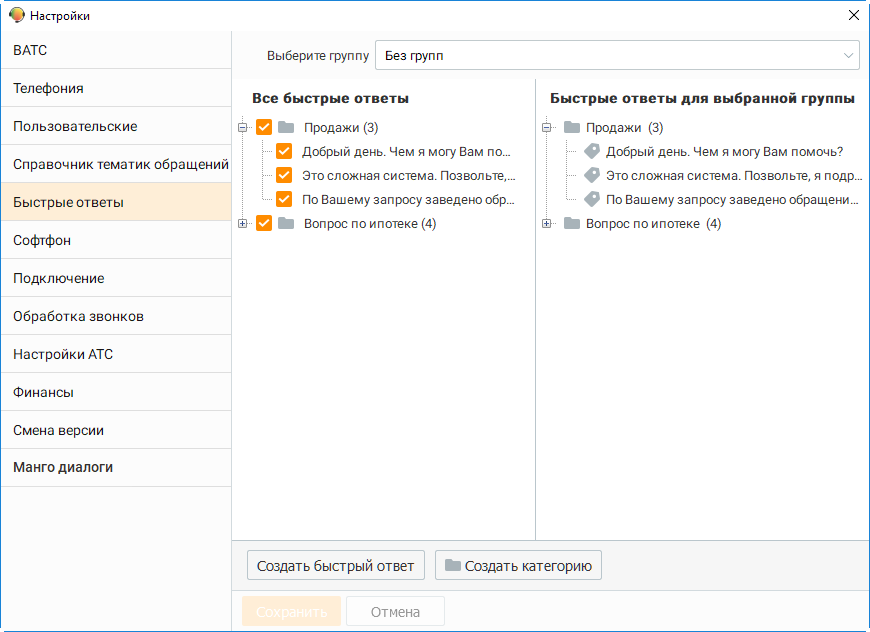Open the Манго диалоги section
This screenshot has height=632, width=870.
(116, 468)
